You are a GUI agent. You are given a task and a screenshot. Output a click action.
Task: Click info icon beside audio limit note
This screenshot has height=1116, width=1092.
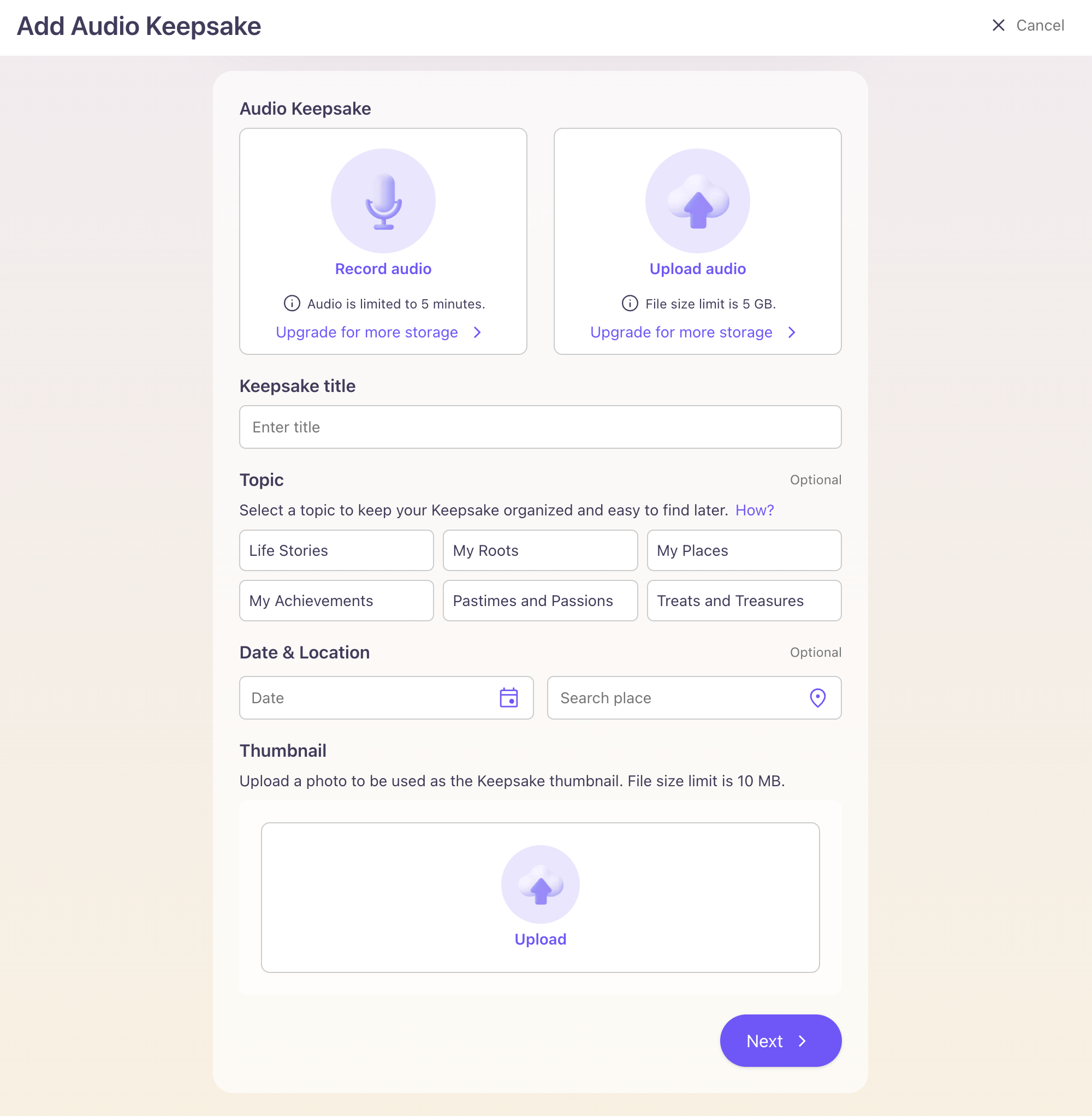pos(292,304)
